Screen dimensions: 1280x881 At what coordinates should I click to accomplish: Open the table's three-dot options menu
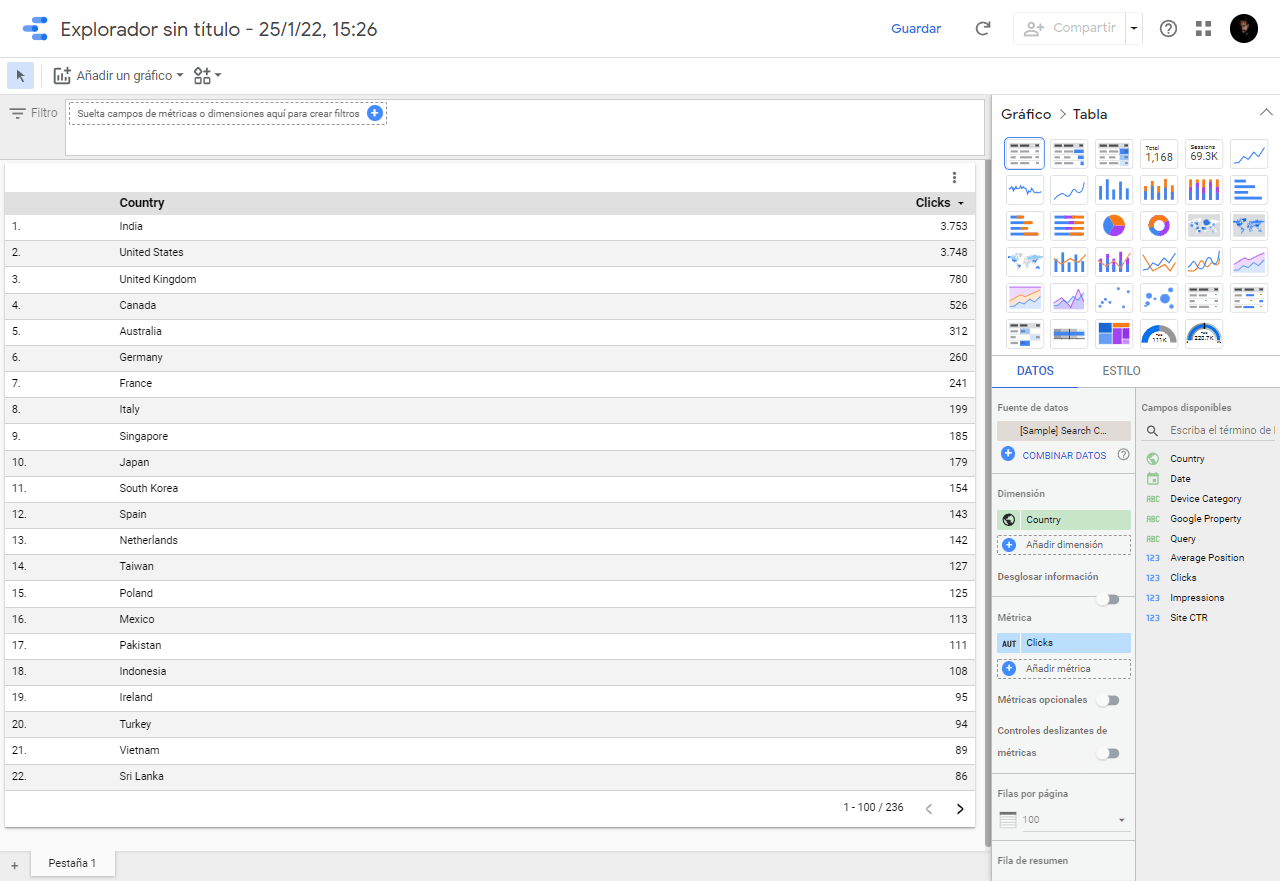pos(954,178)
